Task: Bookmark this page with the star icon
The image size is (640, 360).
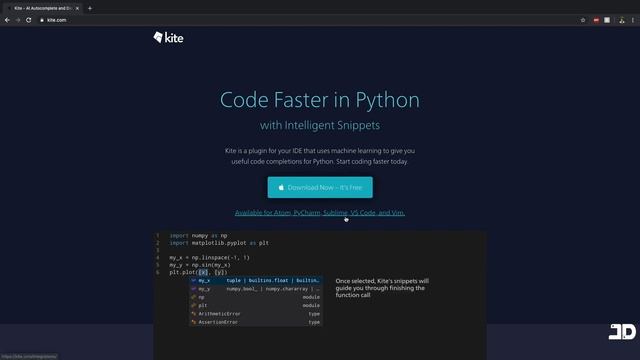Action: tap(583, 20)
